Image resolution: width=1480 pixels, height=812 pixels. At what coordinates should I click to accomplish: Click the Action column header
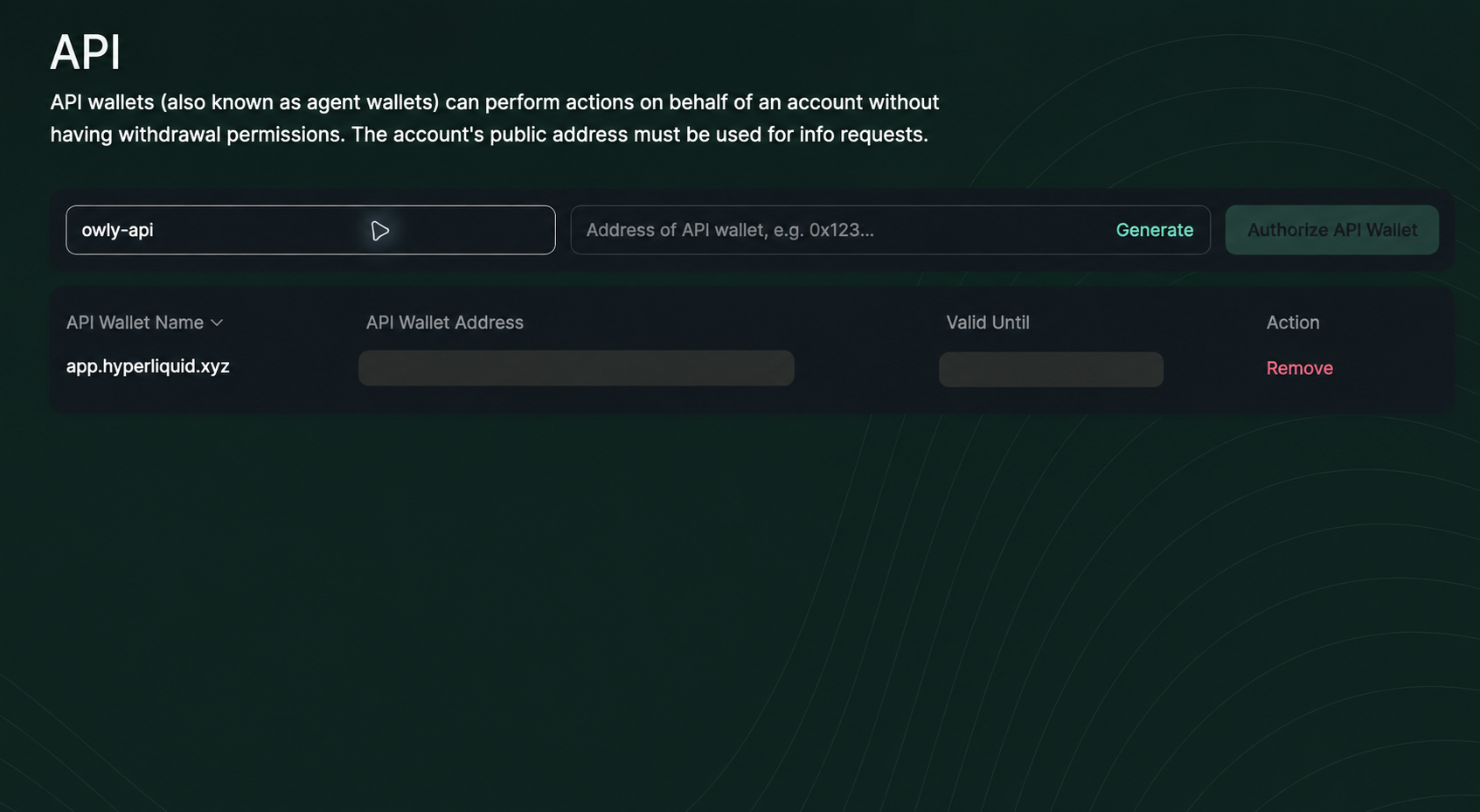pos(1293,323)
